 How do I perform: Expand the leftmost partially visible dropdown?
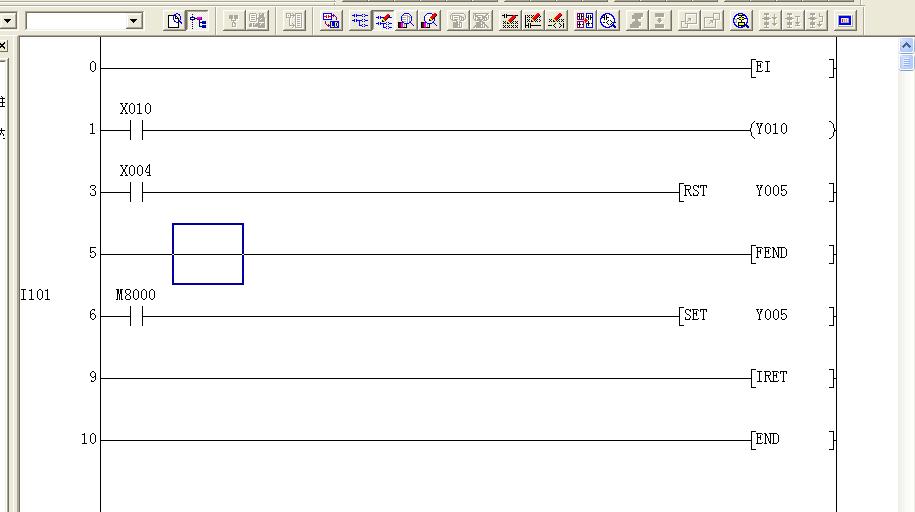[9, 21]
